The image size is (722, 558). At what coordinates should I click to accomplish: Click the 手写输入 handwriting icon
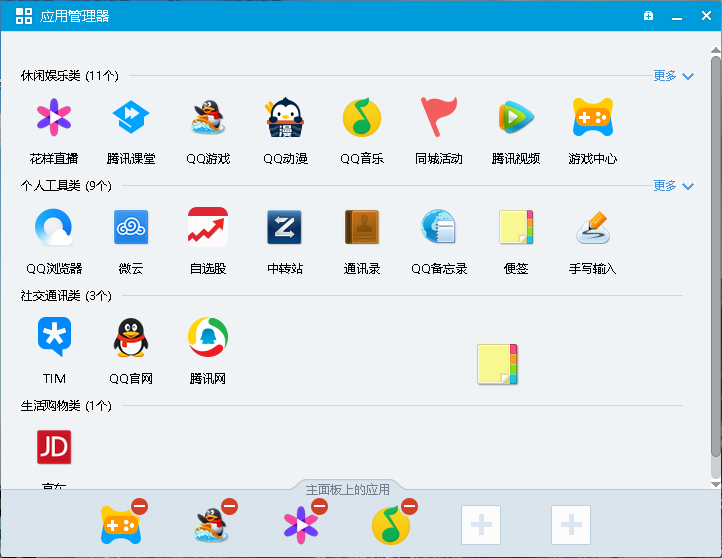[x=593, y=228]
